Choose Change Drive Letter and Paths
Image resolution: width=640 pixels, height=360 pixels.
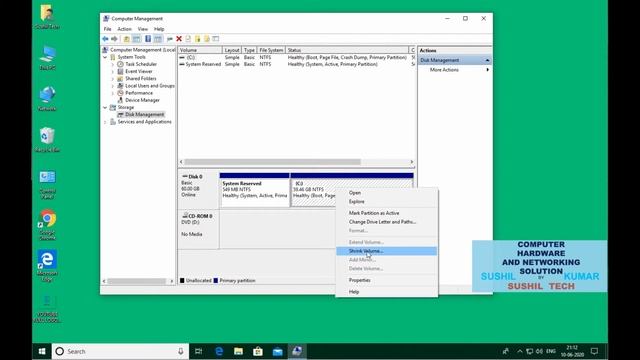tap(386, 222)
